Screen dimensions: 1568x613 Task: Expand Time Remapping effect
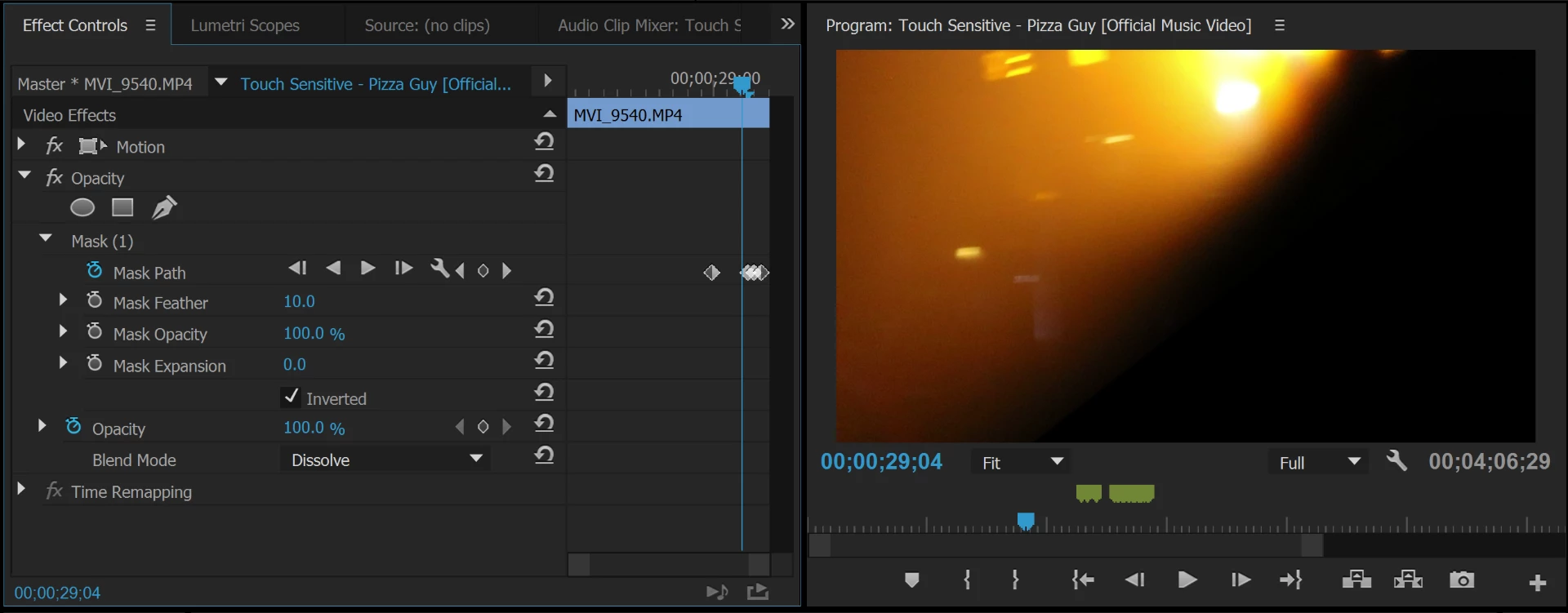coord(22,489)
